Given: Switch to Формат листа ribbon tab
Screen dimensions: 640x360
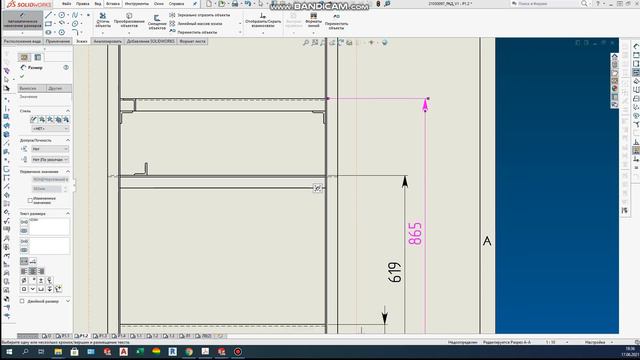Looking at the screenshot, I should (193, 41).
